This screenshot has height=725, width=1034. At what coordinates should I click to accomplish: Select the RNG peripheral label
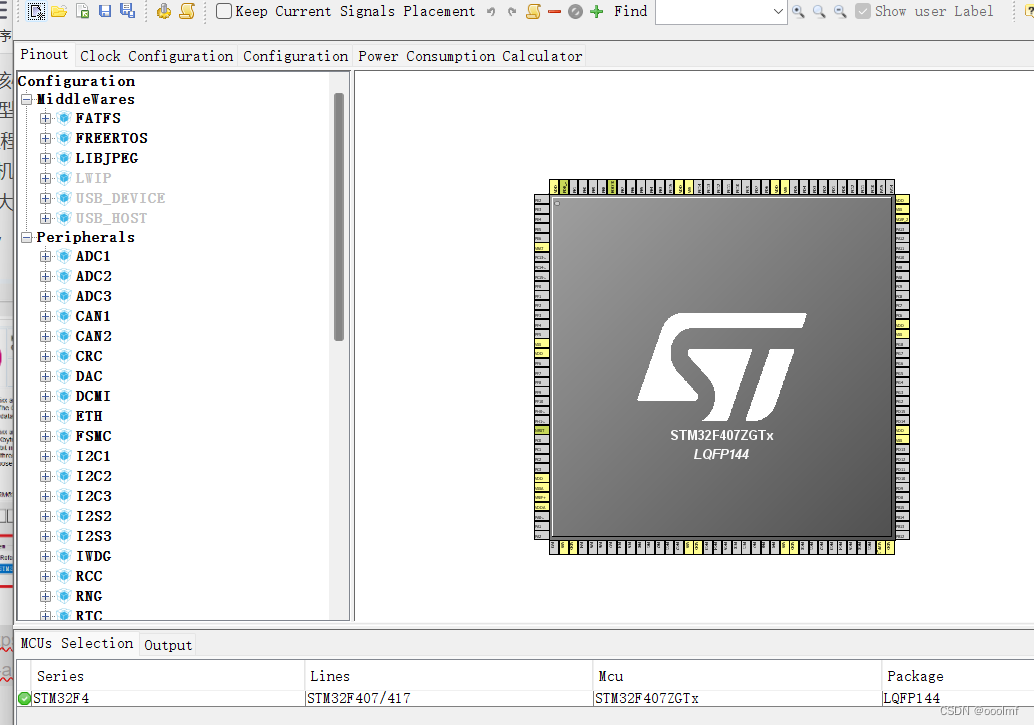coord(89,596)
